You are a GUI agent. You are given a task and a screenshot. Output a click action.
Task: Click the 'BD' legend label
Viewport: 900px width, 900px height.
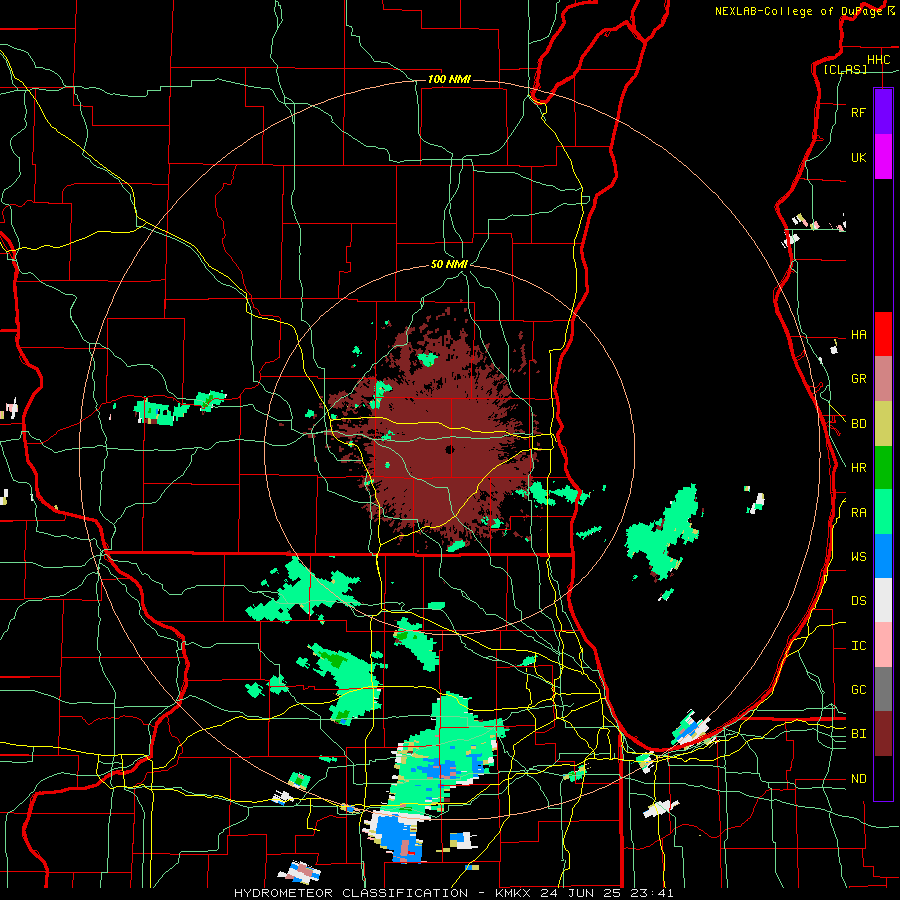click(858, 424)
